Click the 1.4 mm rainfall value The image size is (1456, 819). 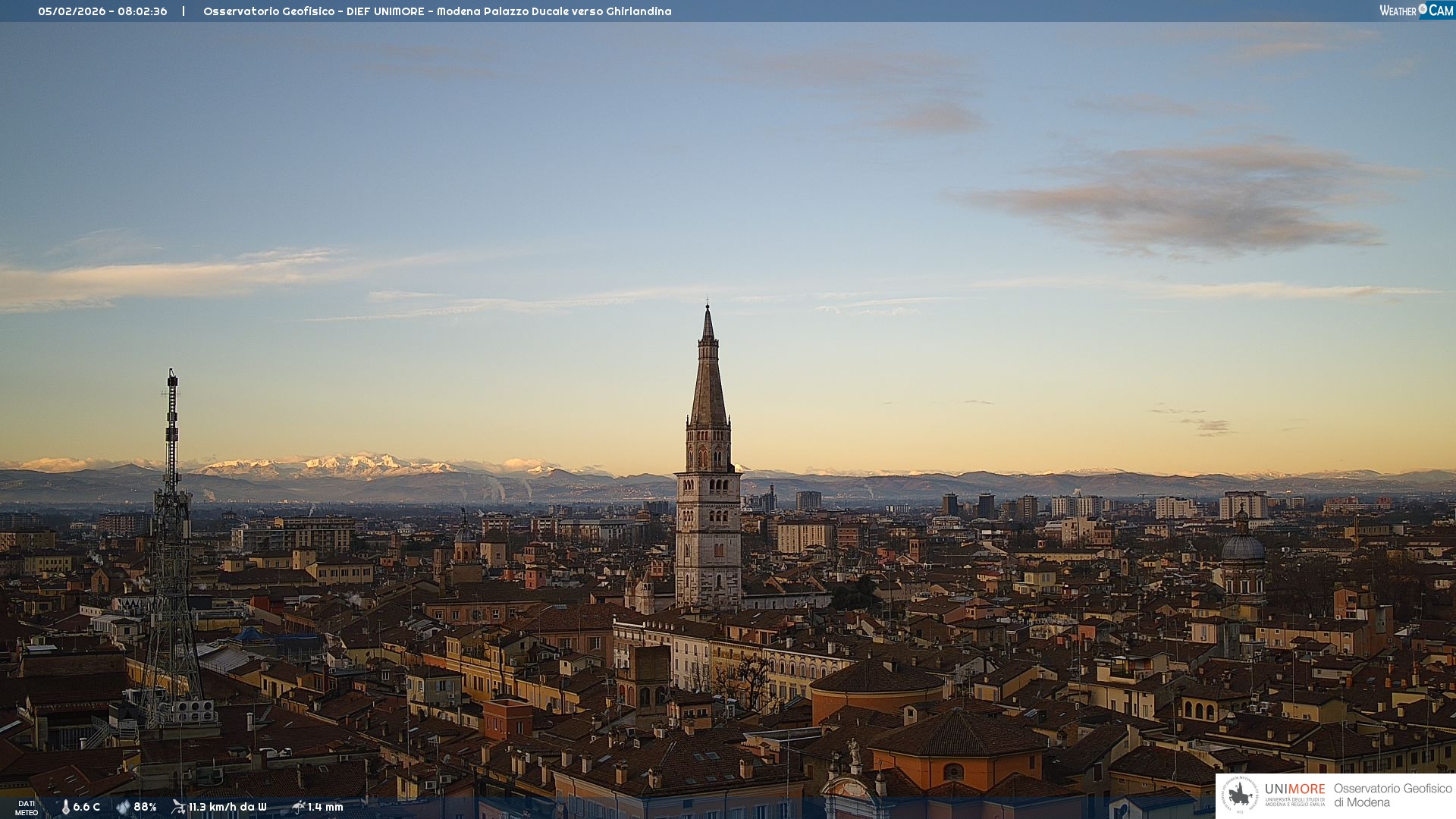pyautogui.click(x=325, y=807)
